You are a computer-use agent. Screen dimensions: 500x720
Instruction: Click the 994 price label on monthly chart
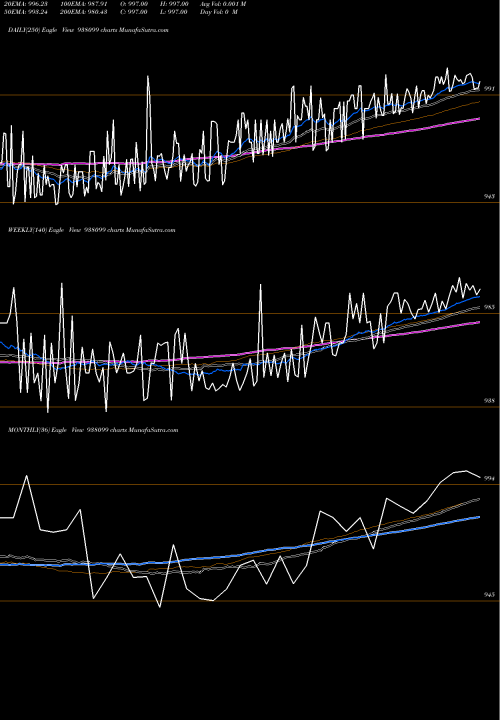(x=489, y=478)
